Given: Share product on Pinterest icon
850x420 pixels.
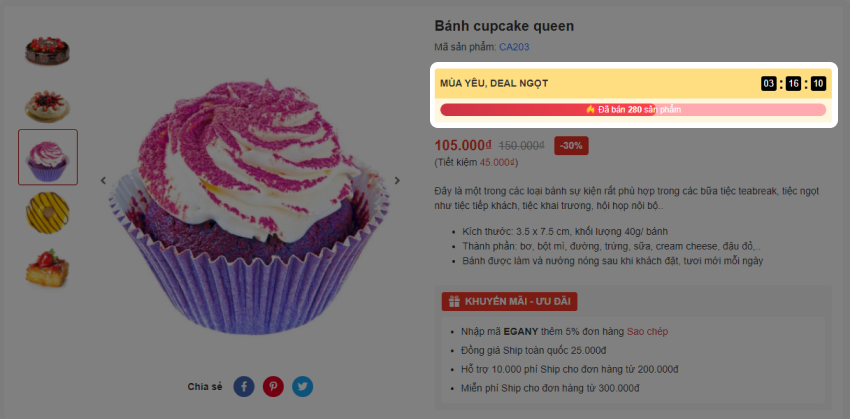Looking at the screenshot, I should click(x=273, y=387).
